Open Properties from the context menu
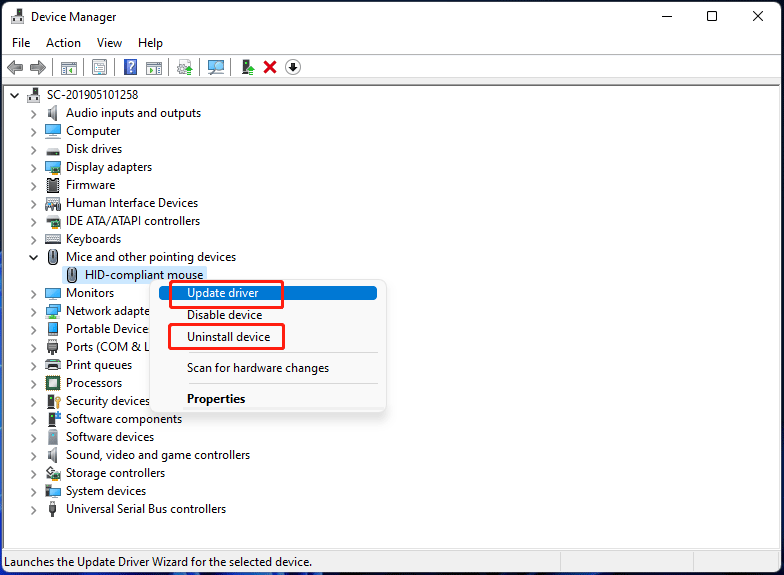This screenshot has height=575, width=784. (216, 399)
